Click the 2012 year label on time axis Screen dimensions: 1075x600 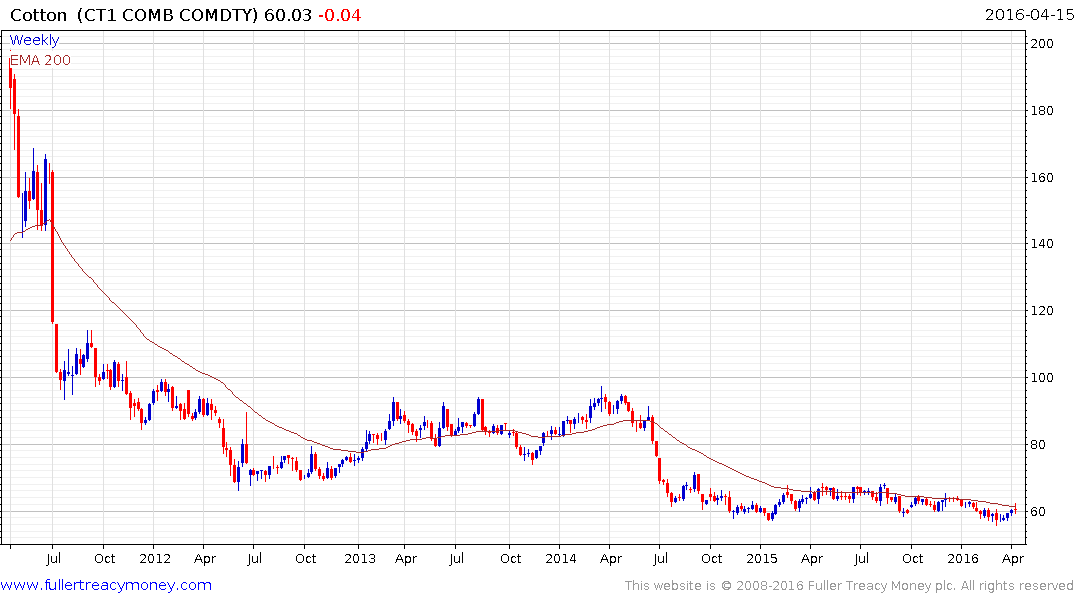coord(155,558)
